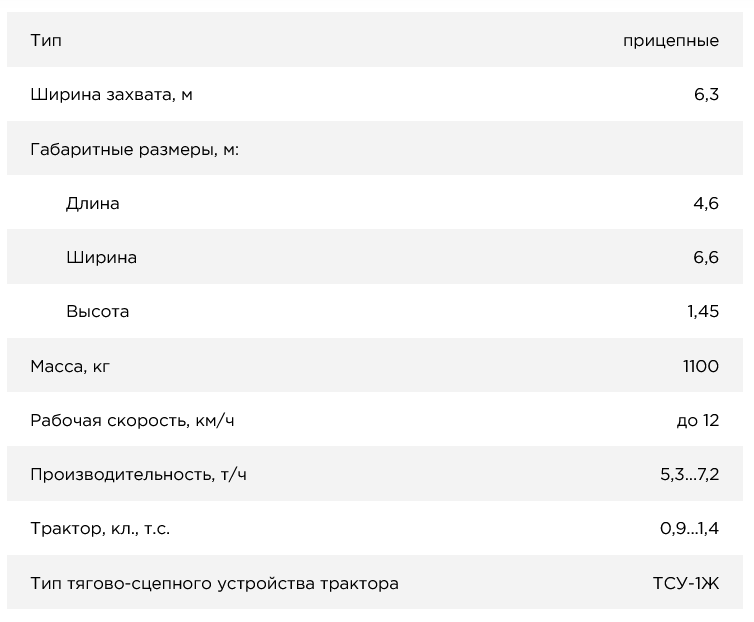Click the 'Масса, кг' label
This screenshot has width=754, height=622.
pyautogui.click(x=70, y=366)
